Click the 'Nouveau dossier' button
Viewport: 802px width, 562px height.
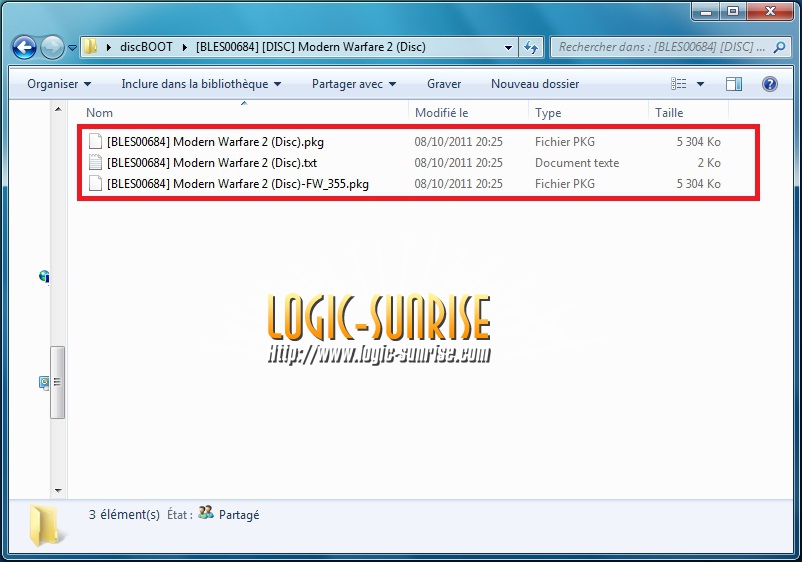tap(530, 84)
